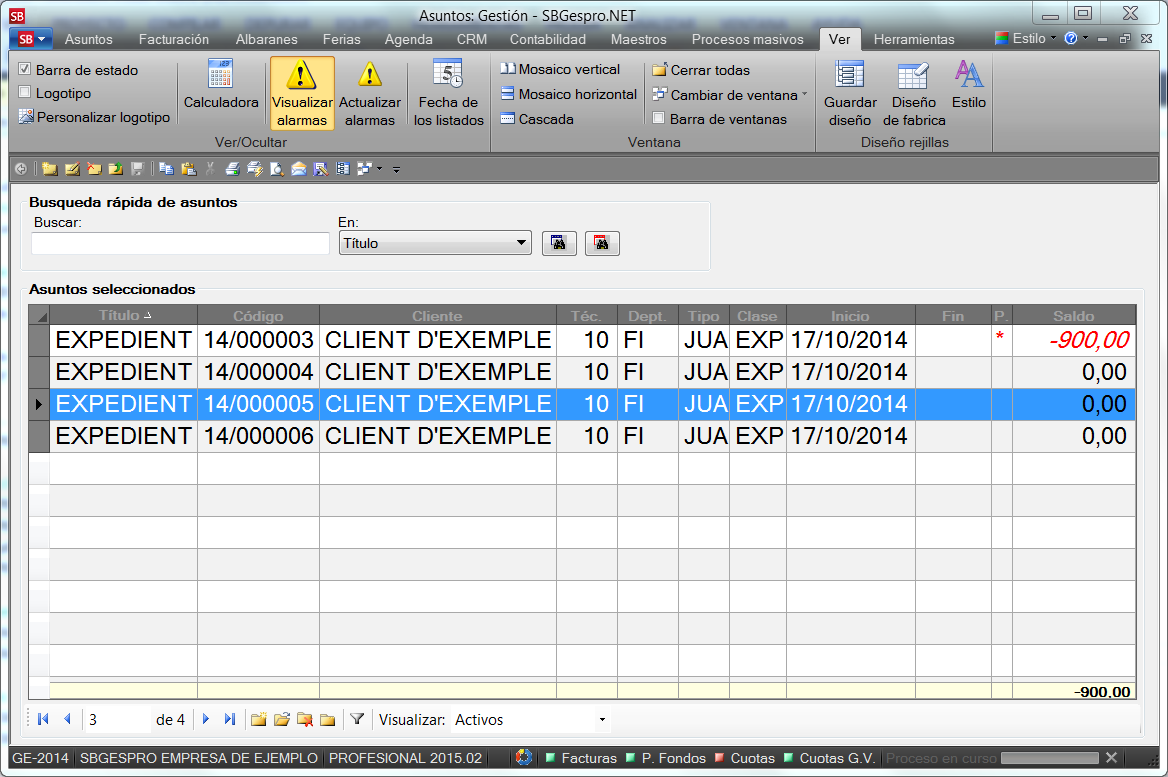Click the Buscar text field

coord(180,243)
